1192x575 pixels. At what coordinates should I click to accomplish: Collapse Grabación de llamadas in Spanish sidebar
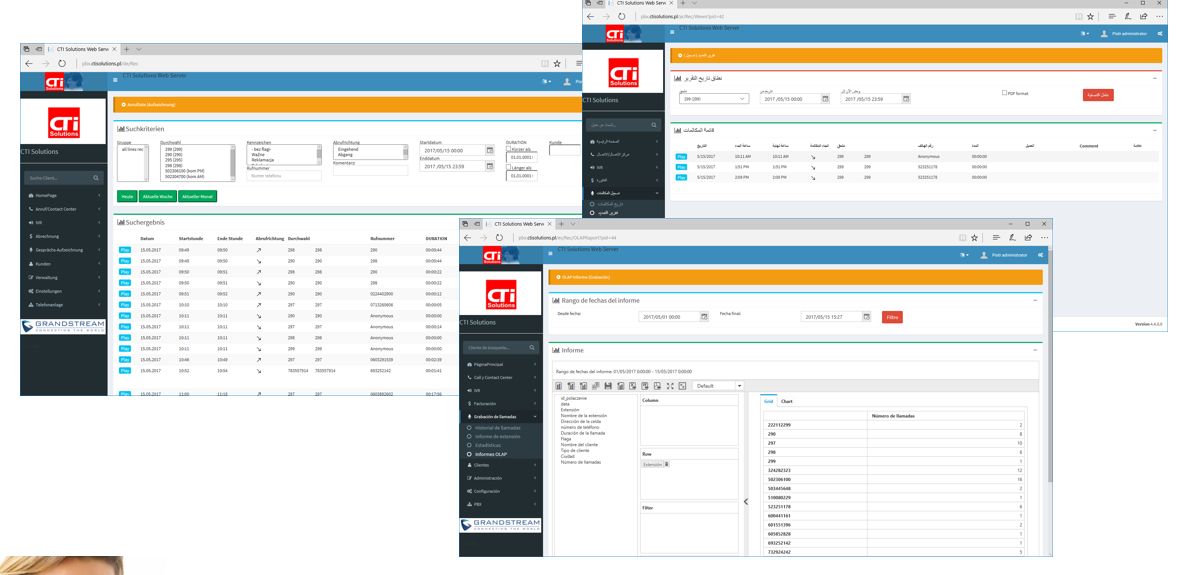point(502,417)
